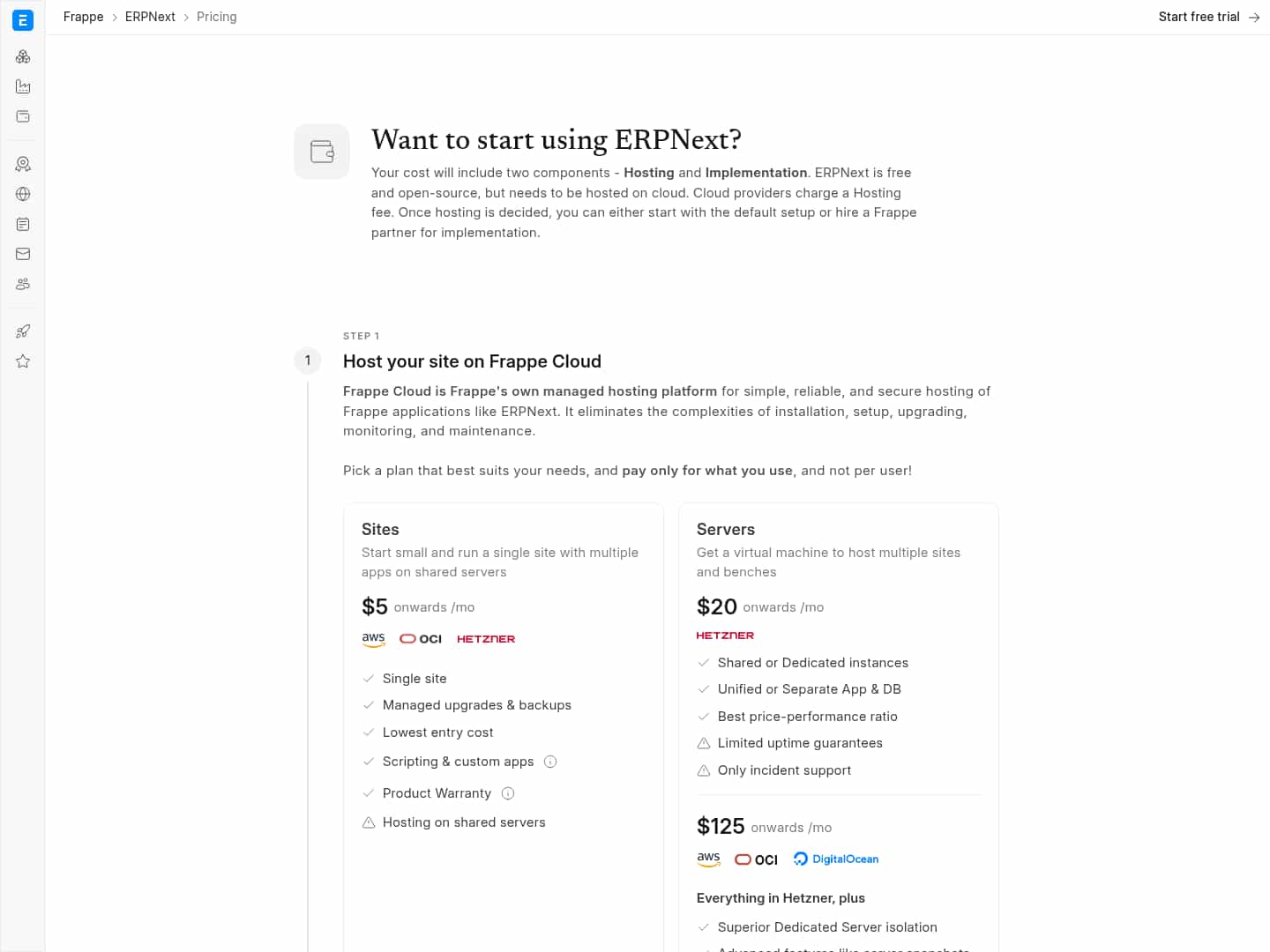The image size is (1270, 952).
Task: Click the rocket icon in the sidebar
Action: pos(22,331)
